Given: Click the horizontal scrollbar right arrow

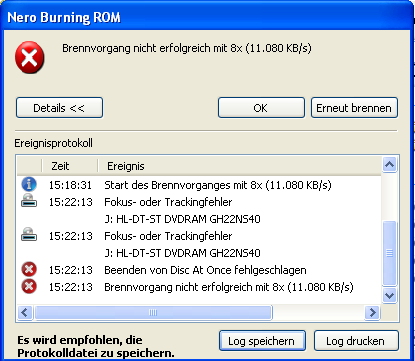Looking at the screenshot, I should 372,313.
